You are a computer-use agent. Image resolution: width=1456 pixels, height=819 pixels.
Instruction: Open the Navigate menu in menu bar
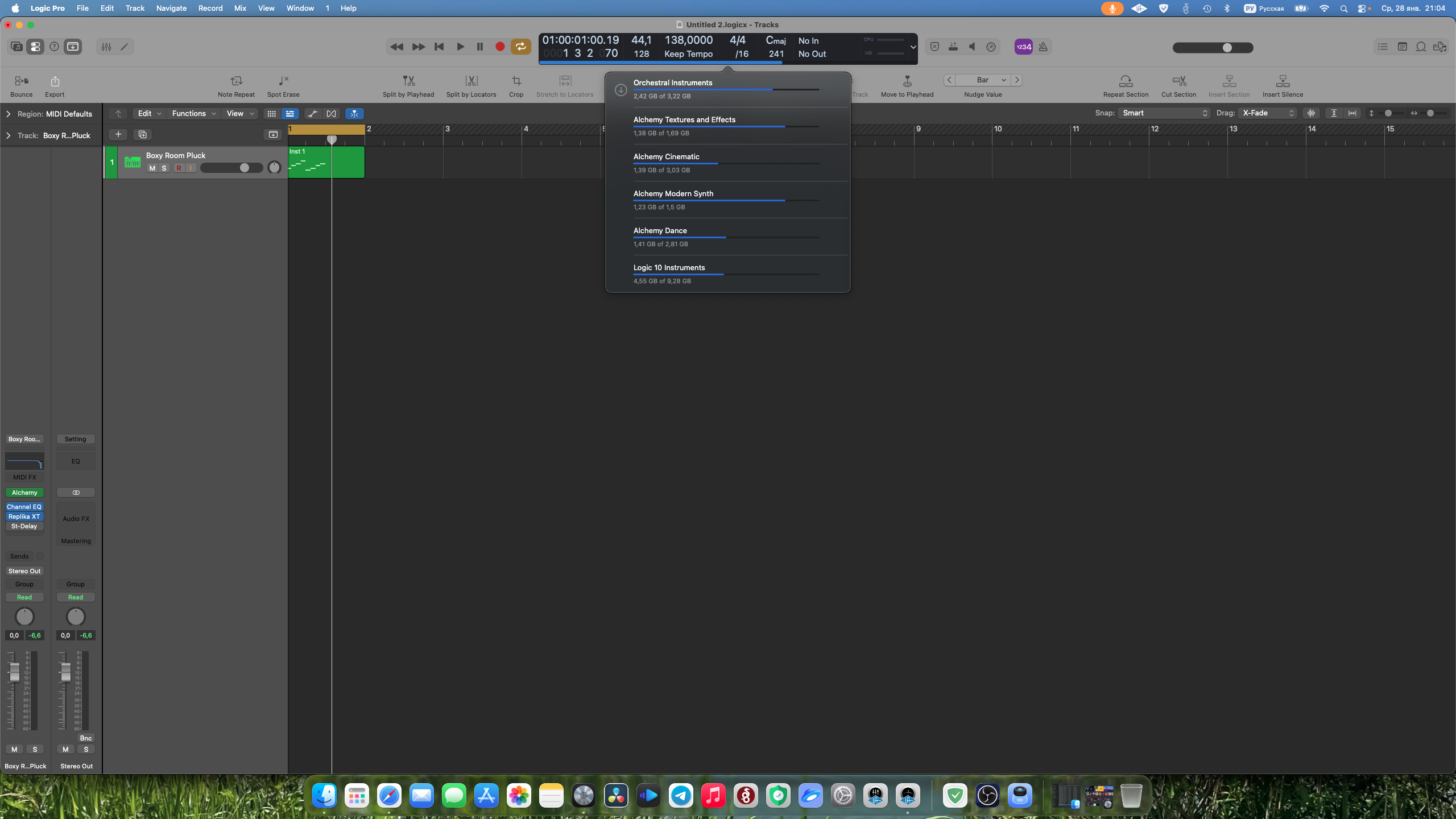(171, 8)
